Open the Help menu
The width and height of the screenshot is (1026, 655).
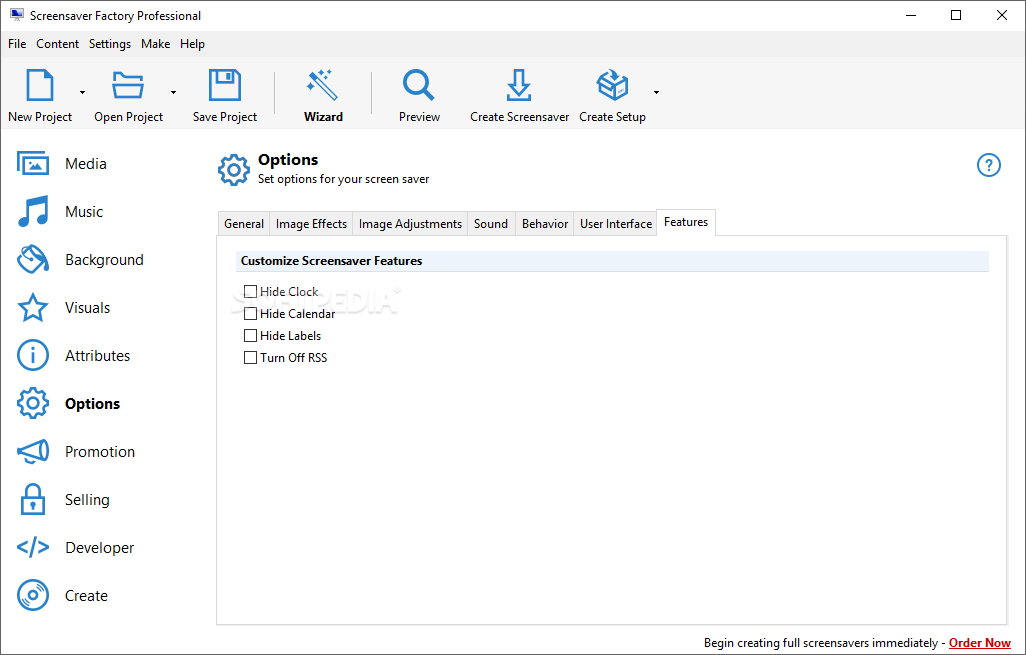coord(192,44)
